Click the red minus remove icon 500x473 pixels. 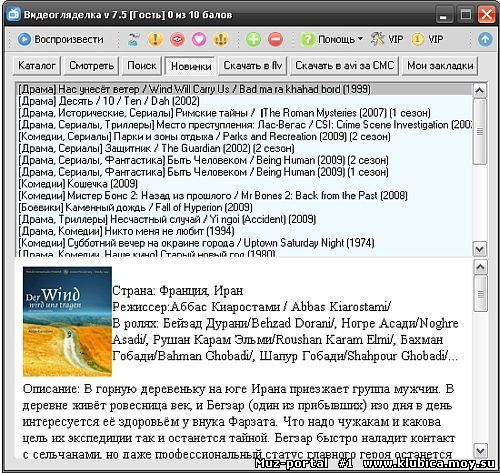pos(275,39)
